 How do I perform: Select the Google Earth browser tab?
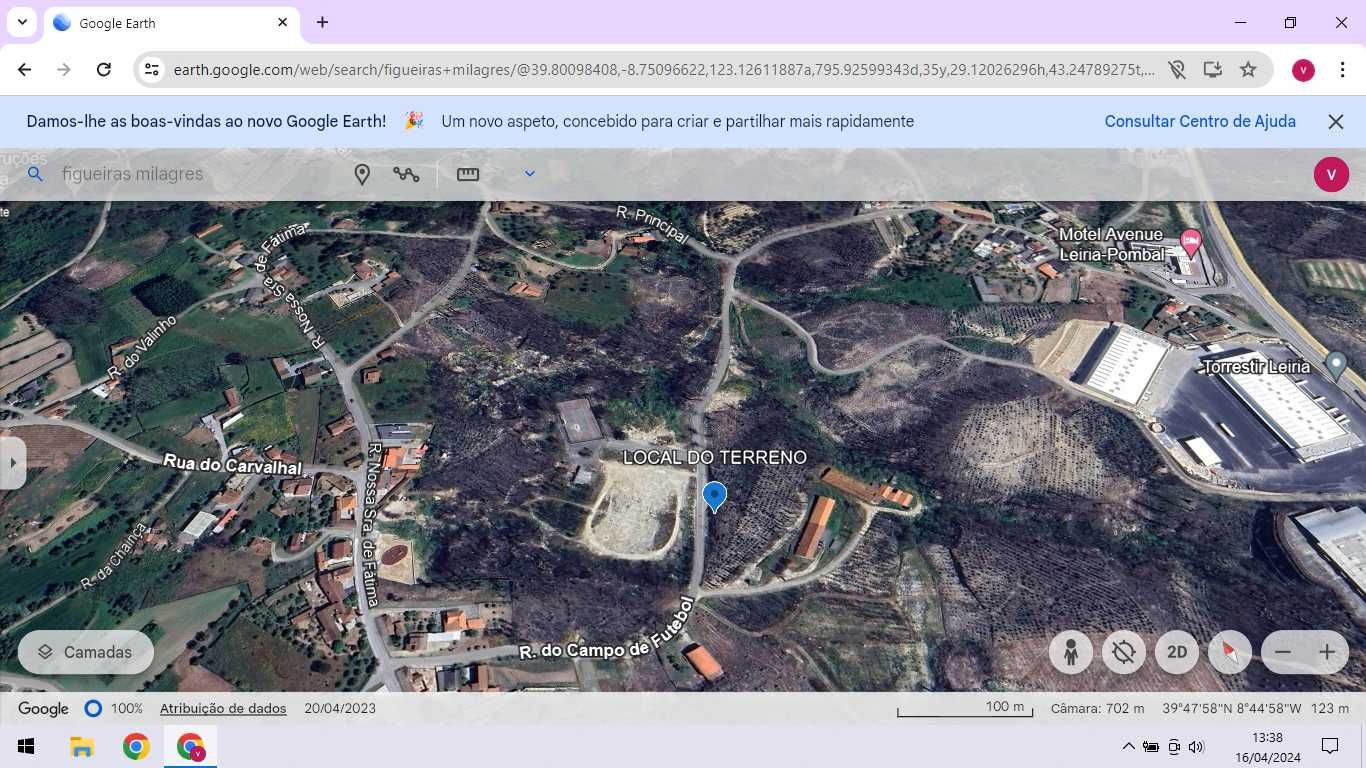click(172, 23)
